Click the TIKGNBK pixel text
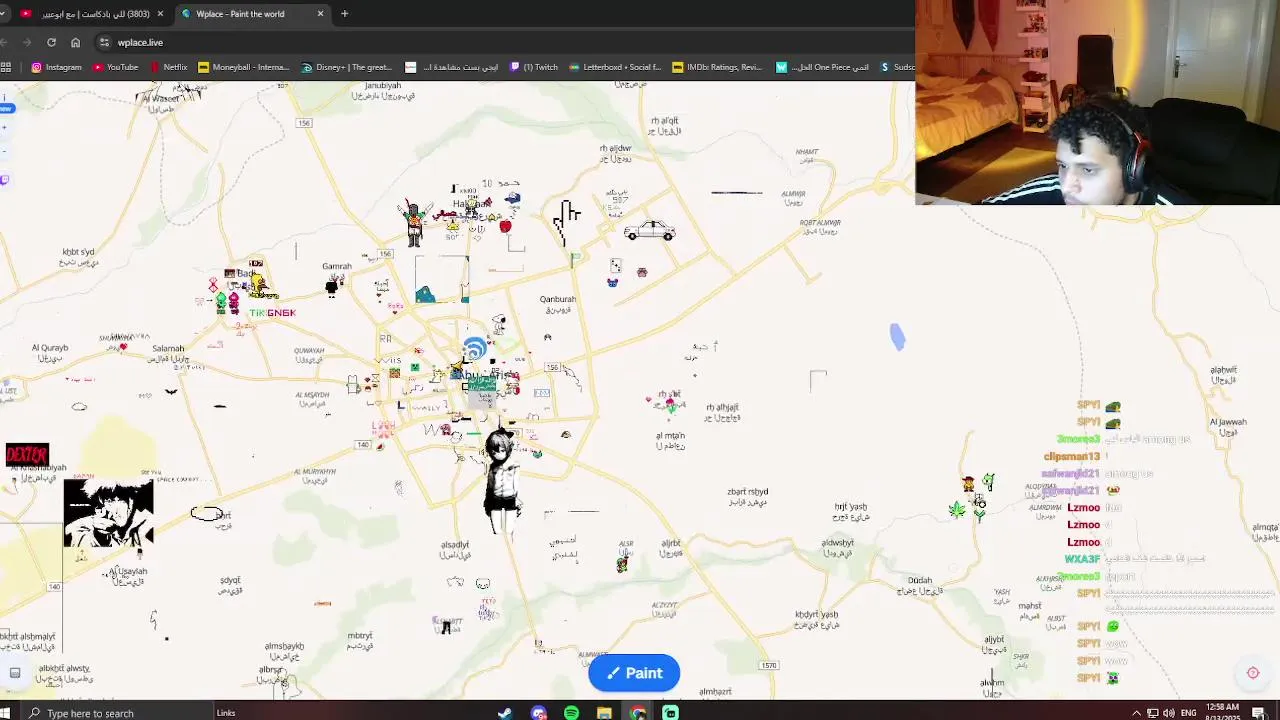The image size is (1280, 720). pyautogui.click(x=272, y=313)
